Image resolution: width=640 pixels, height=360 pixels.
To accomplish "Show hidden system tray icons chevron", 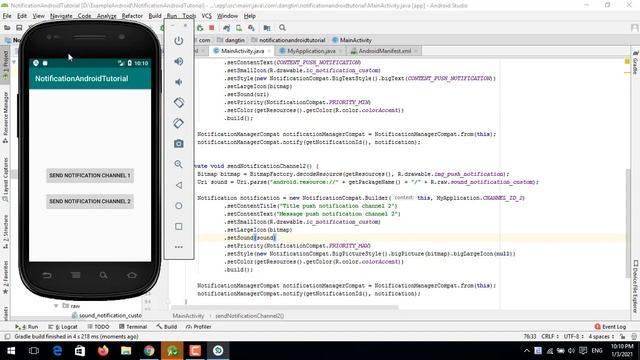I will pyautogui.click(x=527, y=351).
